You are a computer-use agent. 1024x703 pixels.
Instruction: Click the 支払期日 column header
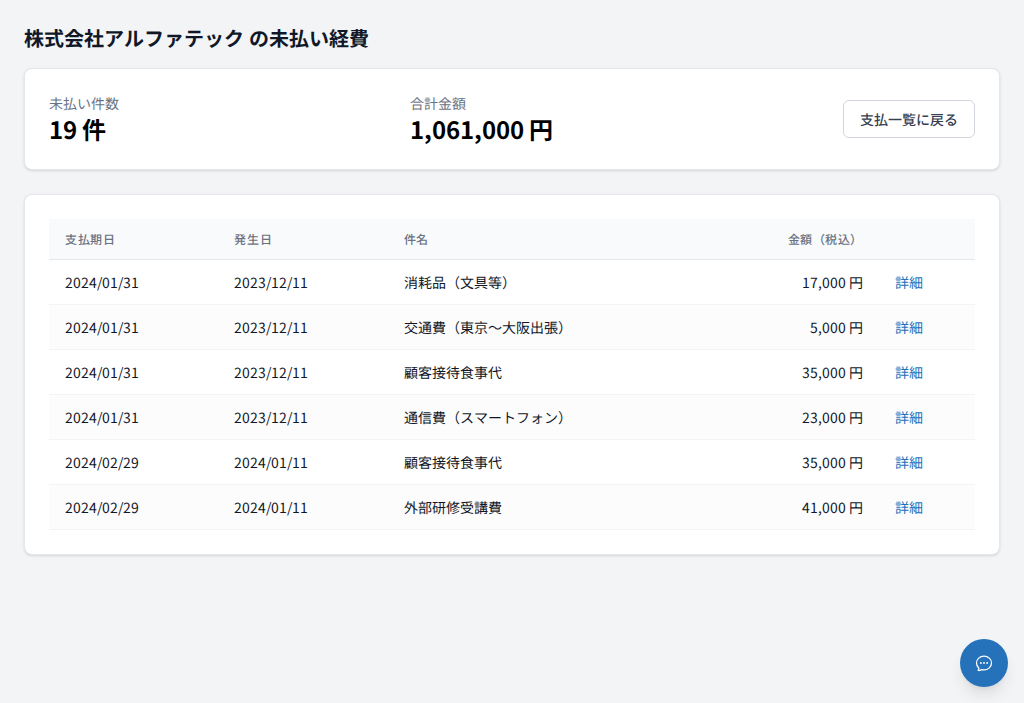click(89, 240)
